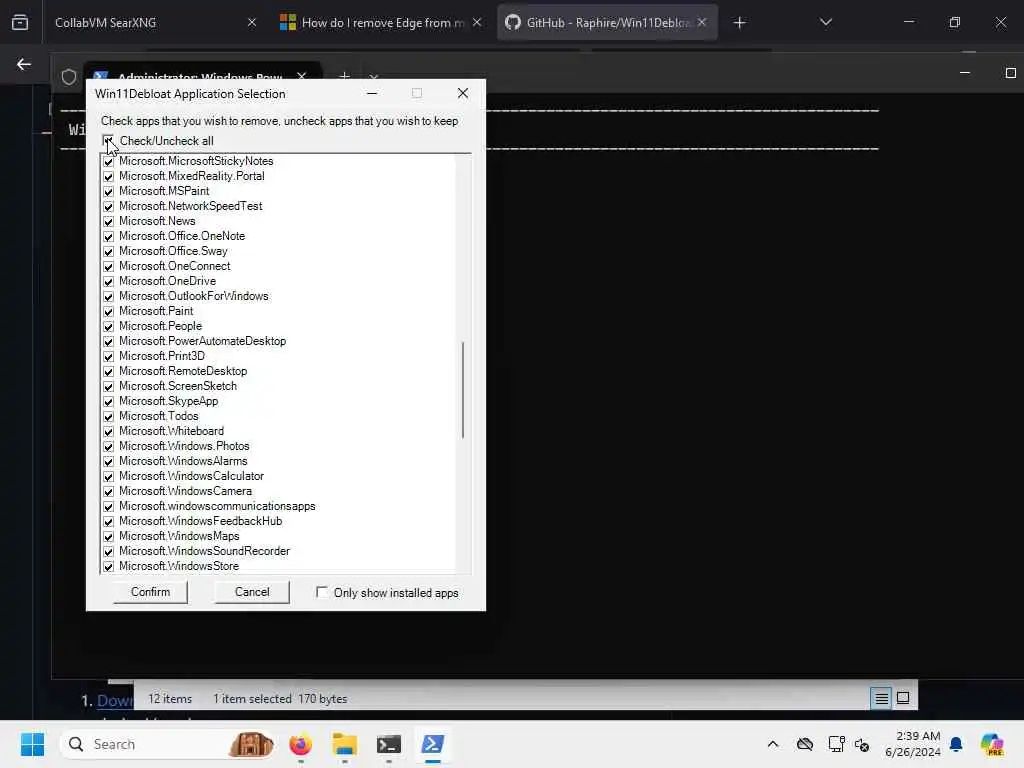This screenshot has height=768, width=1024.
Task: Close the CollabVM SearXNG tab
Action: pyautogui.click(x=252, y=22)
